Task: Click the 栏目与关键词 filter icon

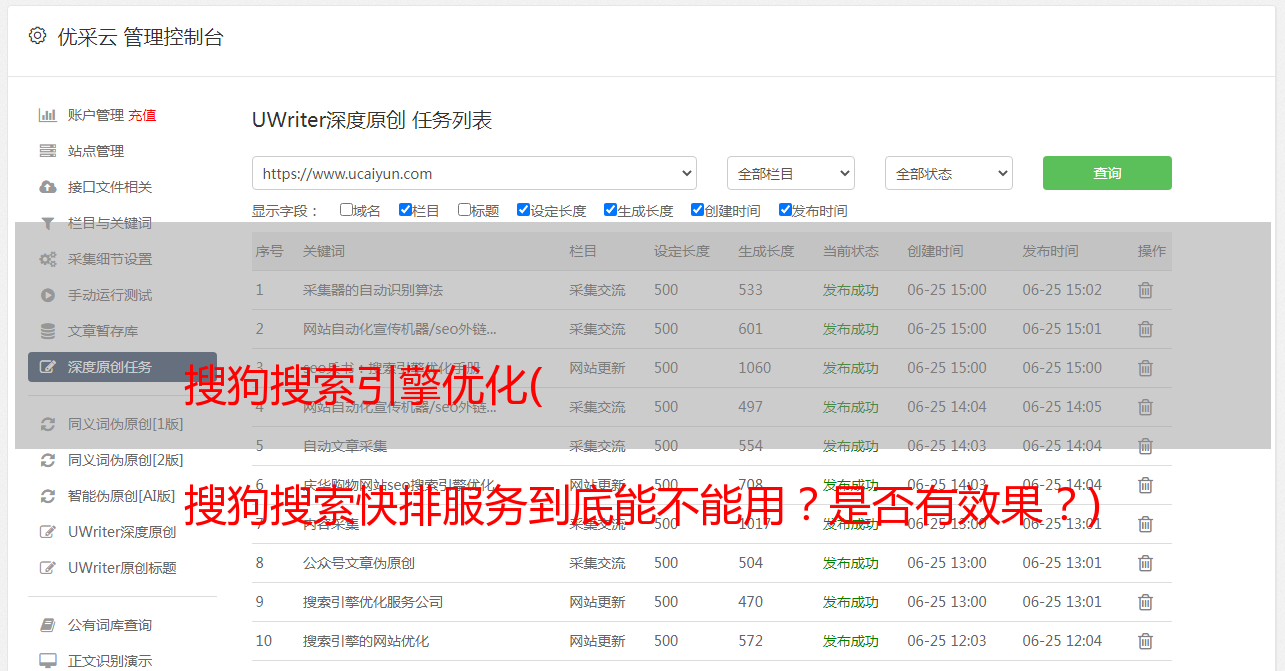Action: click(x=47, y=223)
